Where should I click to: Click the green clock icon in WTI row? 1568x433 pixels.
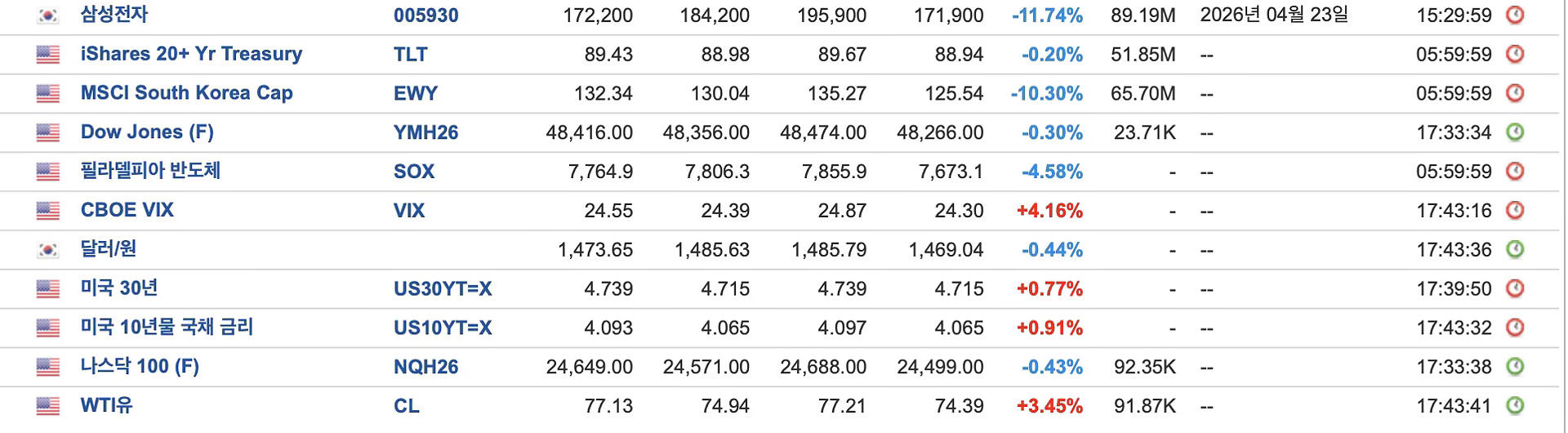(x=1515, y=405)
